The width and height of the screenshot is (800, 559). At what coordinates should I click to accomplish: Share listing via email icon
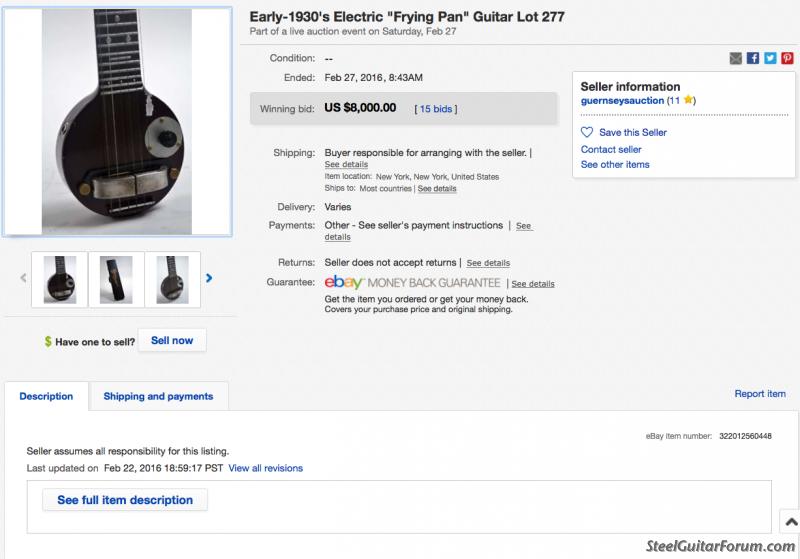(735, 58)
